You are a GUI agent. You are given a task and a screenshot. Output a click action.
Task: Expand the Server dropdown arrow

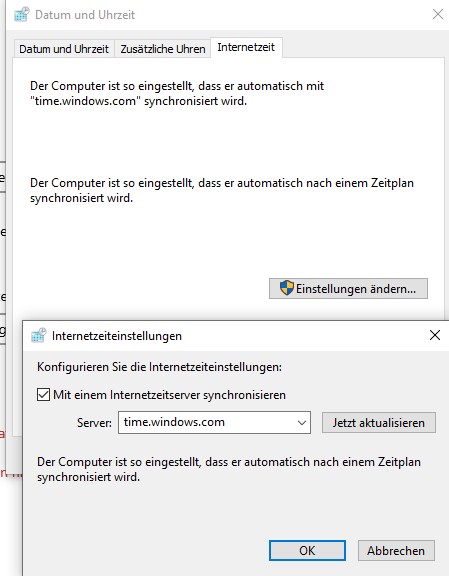302,422
